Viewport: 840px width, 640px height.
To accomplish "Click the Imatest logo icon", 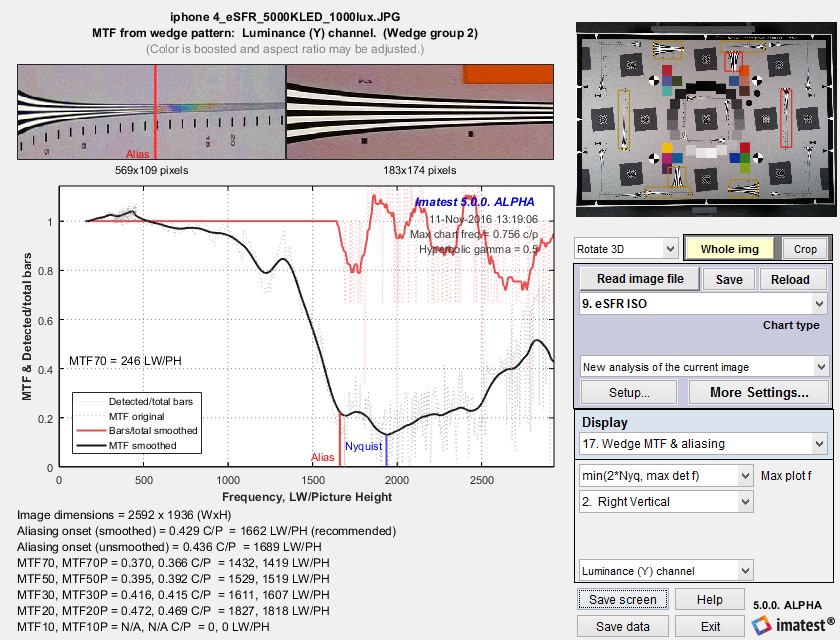I will (761, 626).
